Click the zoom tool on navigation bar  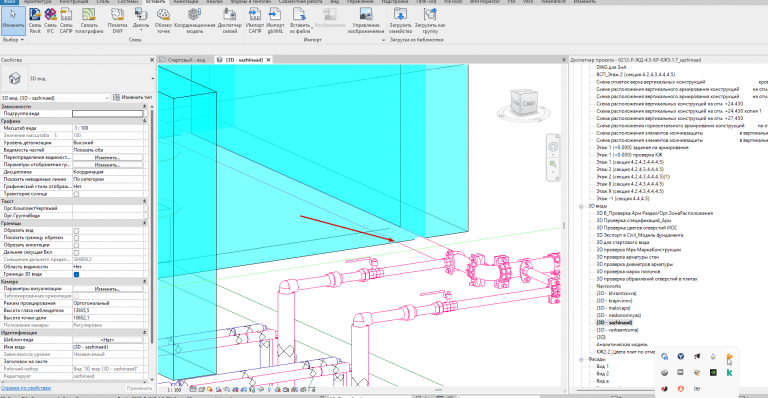click(x=553, y=164)
